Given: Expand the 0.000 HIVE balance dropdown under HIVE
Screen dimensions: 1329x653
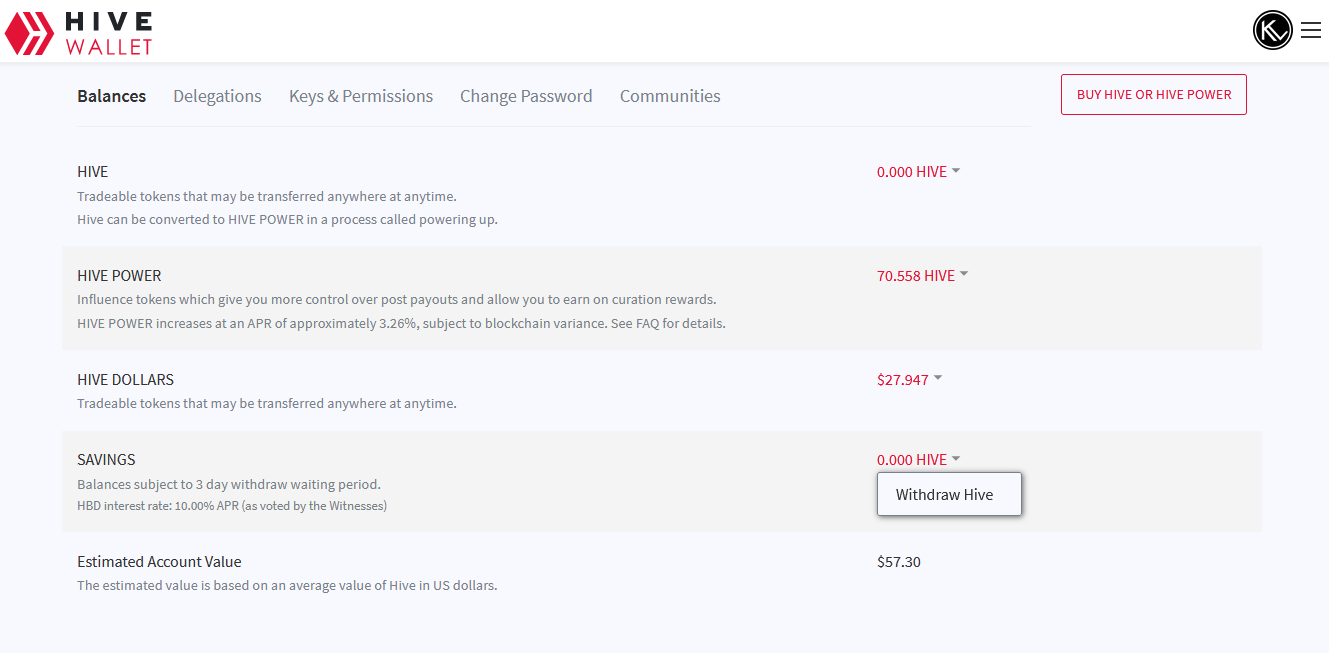Looking at the screenshot, I should pyautogui.click(x=918, y=172).
